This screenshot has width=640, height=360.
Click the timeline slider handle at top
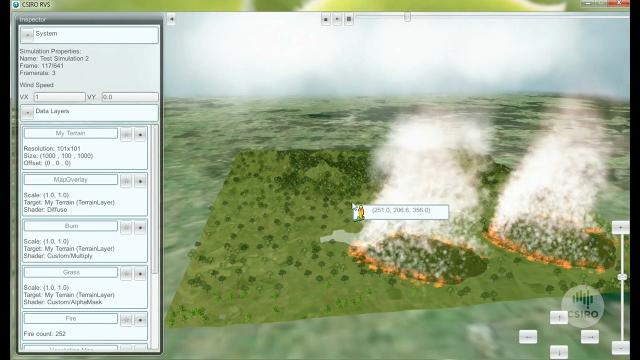pos(407,17)
